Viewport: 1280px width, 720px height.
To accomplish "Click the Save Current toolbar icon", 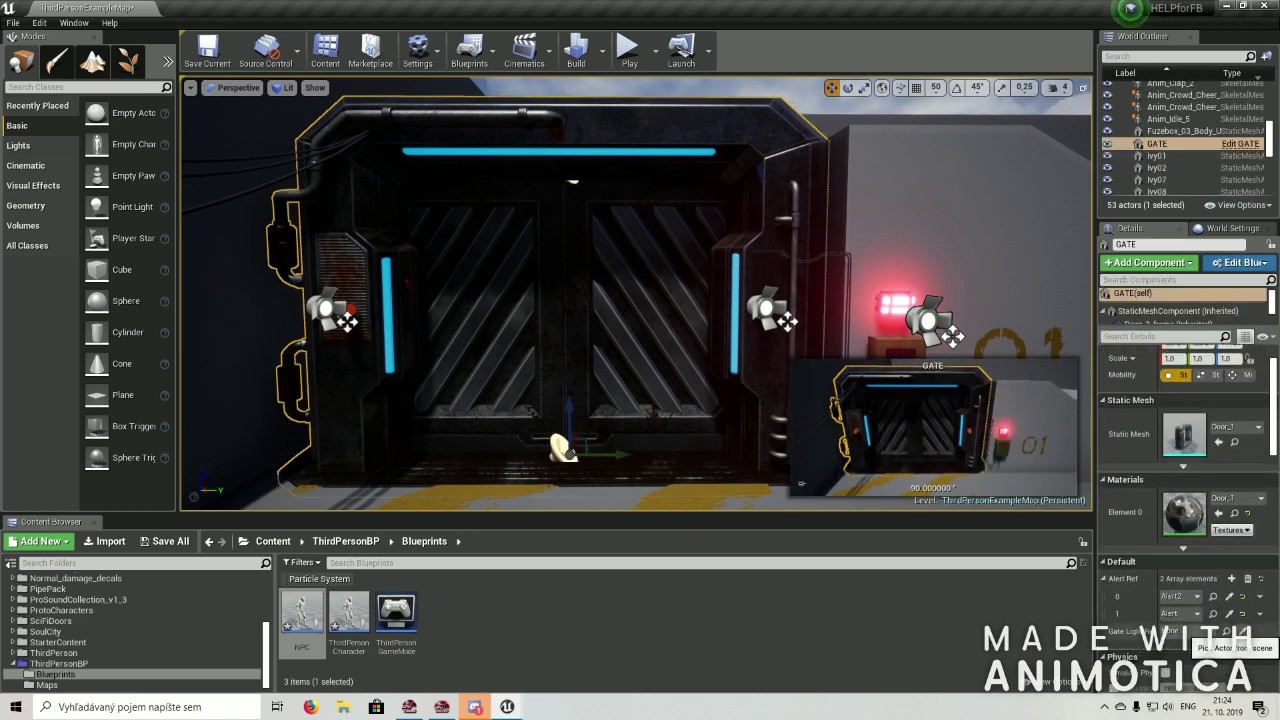I will pyautogui.click(x=207, y=51).
